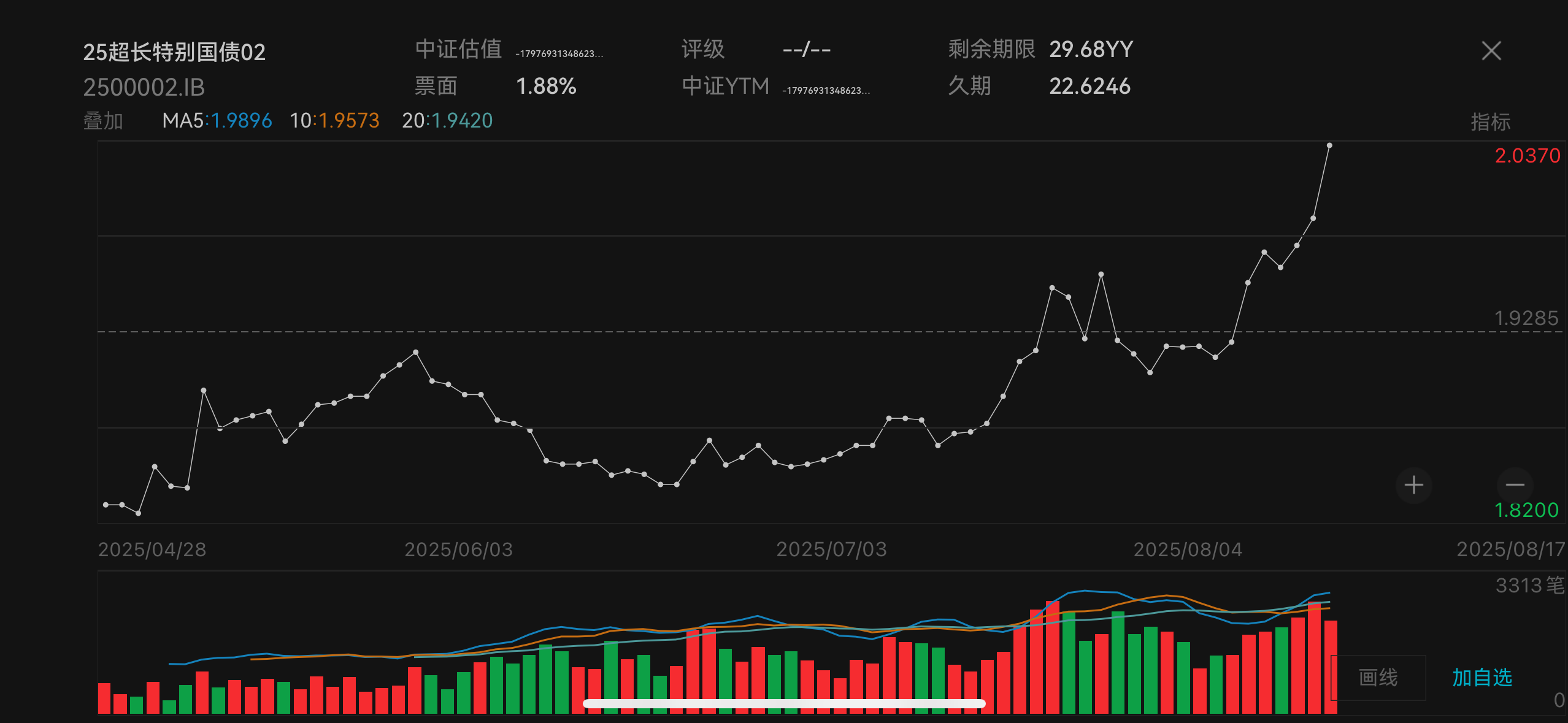Toggle the MA20 value 1.9420 label
The height and width of the screenshot is (723, 1568).
447,121
